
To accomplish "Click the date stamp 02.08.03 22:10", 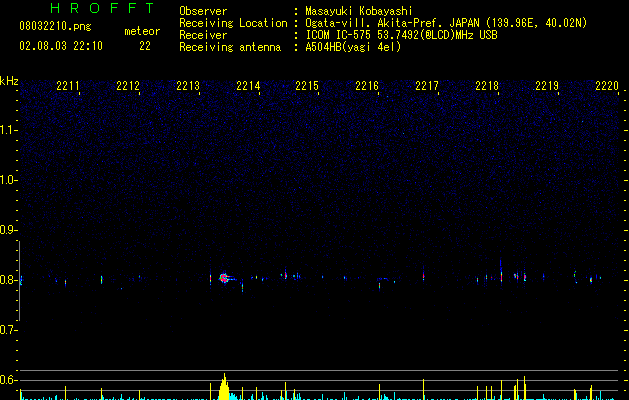I will pyautogui.click(x=61, y=46).
